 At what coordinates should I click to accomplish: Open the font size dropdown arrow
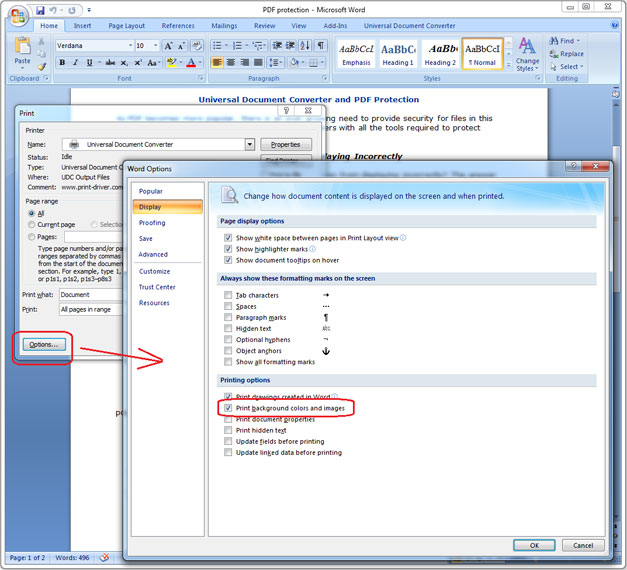tap(154, 46)
